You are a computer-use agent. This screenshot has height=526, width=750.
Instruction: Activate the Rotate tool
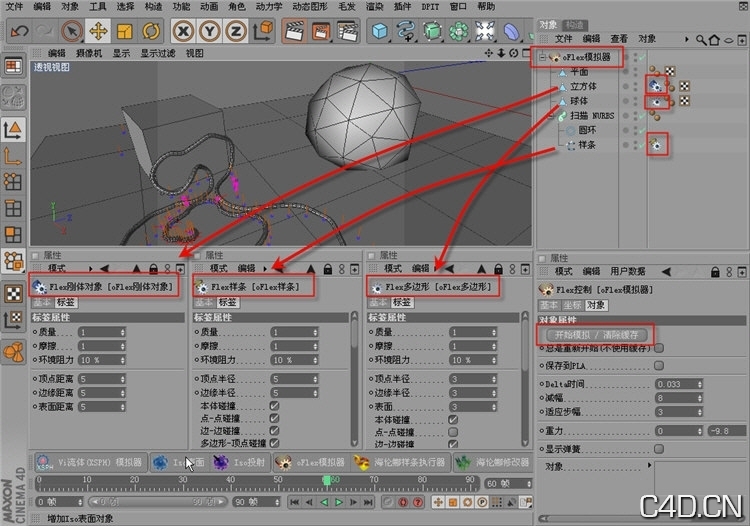click(151, 31)
